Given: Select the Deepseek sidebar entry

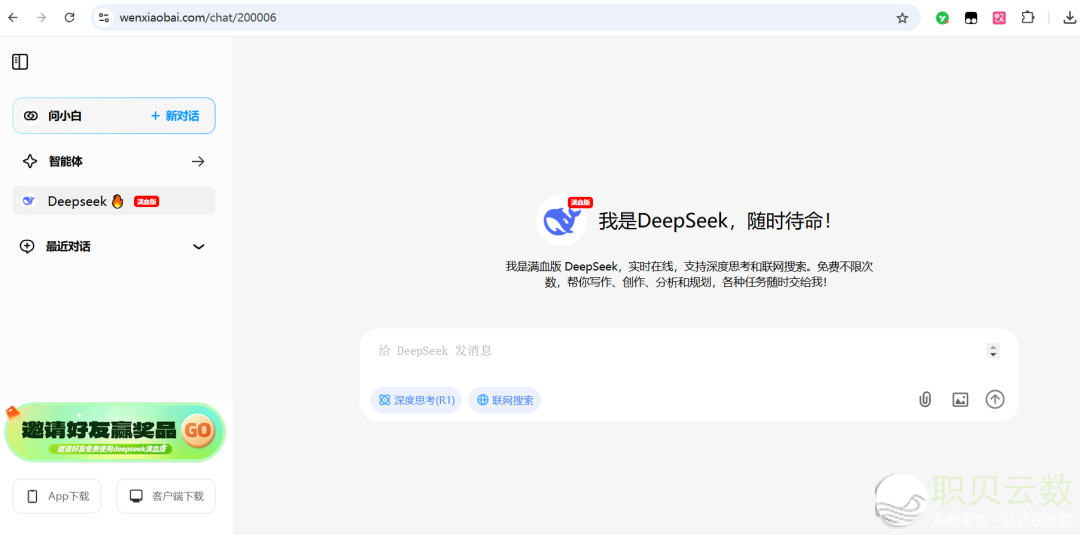Looking at the screenshot, I should coord(114,200).
